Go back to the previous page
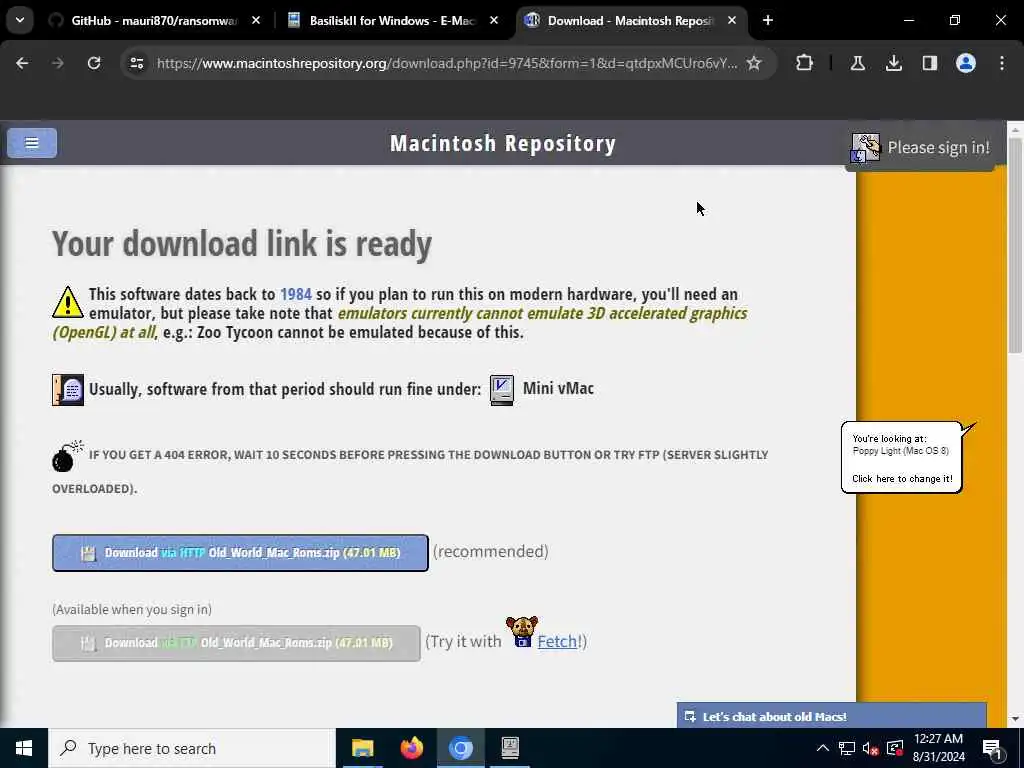Image resolution: width=1024 pixels, height=768 pixels. pos(22,63)
